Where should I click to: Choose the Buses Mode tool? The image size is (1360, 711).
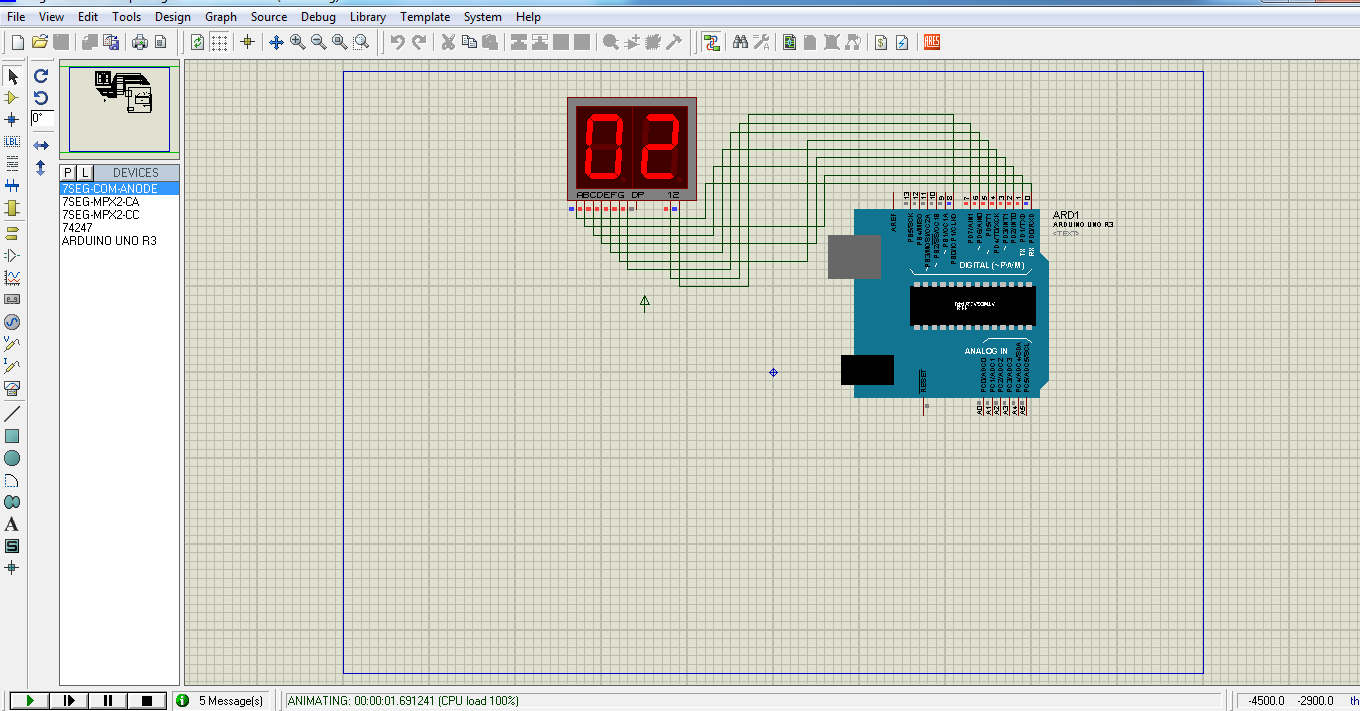coord(12,186)
